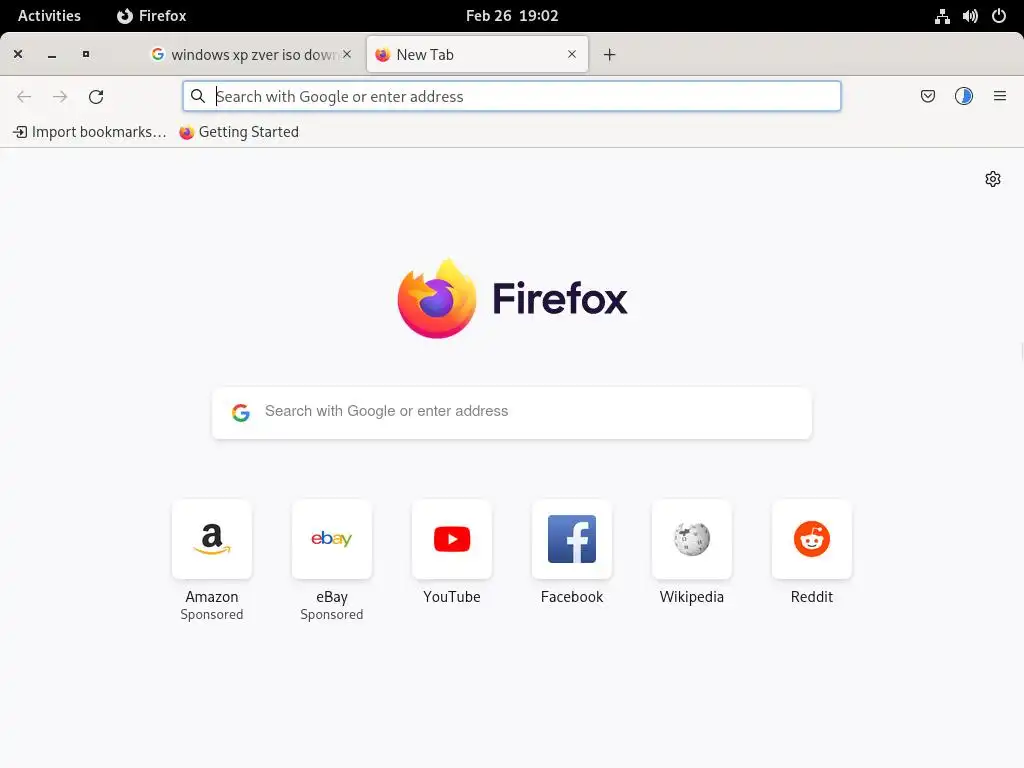Click the volume speaker icon
Image resolution: width=1024 pixels, height=768 pixels.
click(x=970, y=16)
